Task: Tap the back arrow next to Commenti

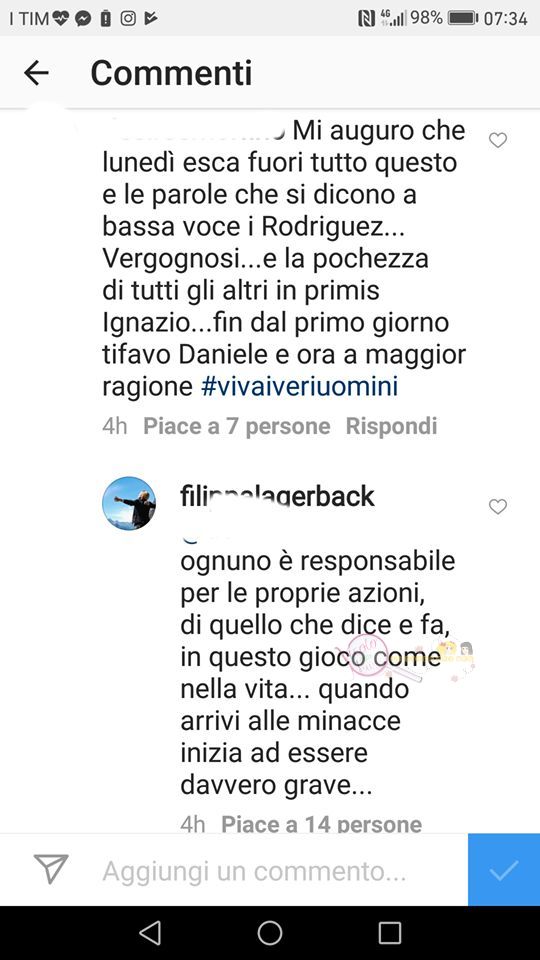Action: pyautogui.click(x=36, y=73)
